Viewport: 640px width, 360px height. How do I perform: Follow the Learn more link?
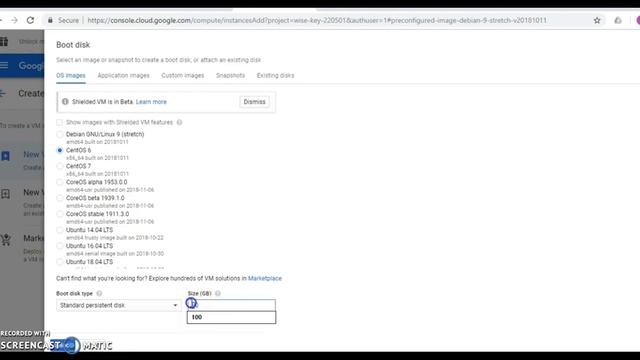(151, 102)
